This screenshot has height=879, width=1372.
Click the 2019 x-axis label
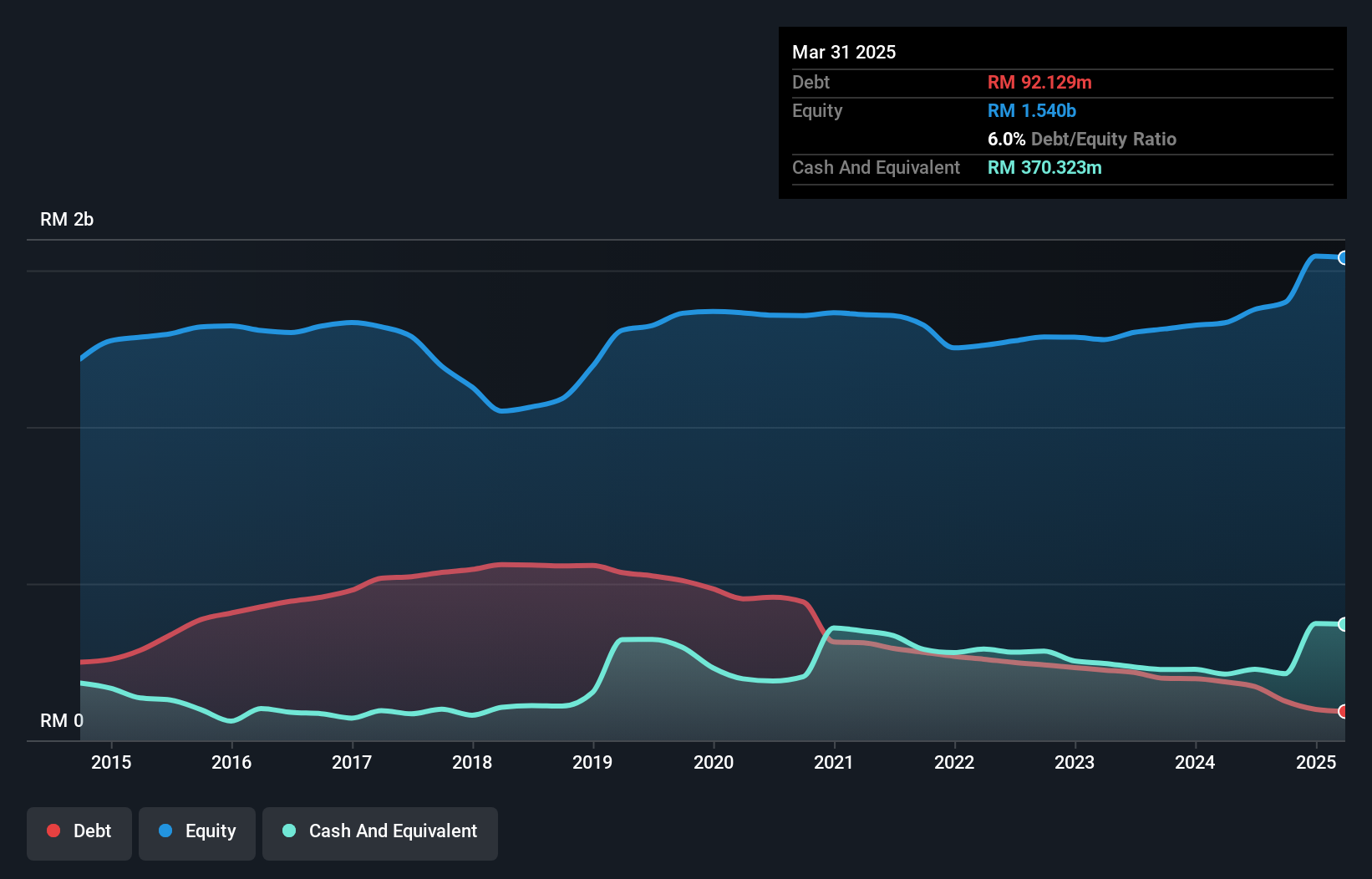pyautogui.click(x=592, y=762)
